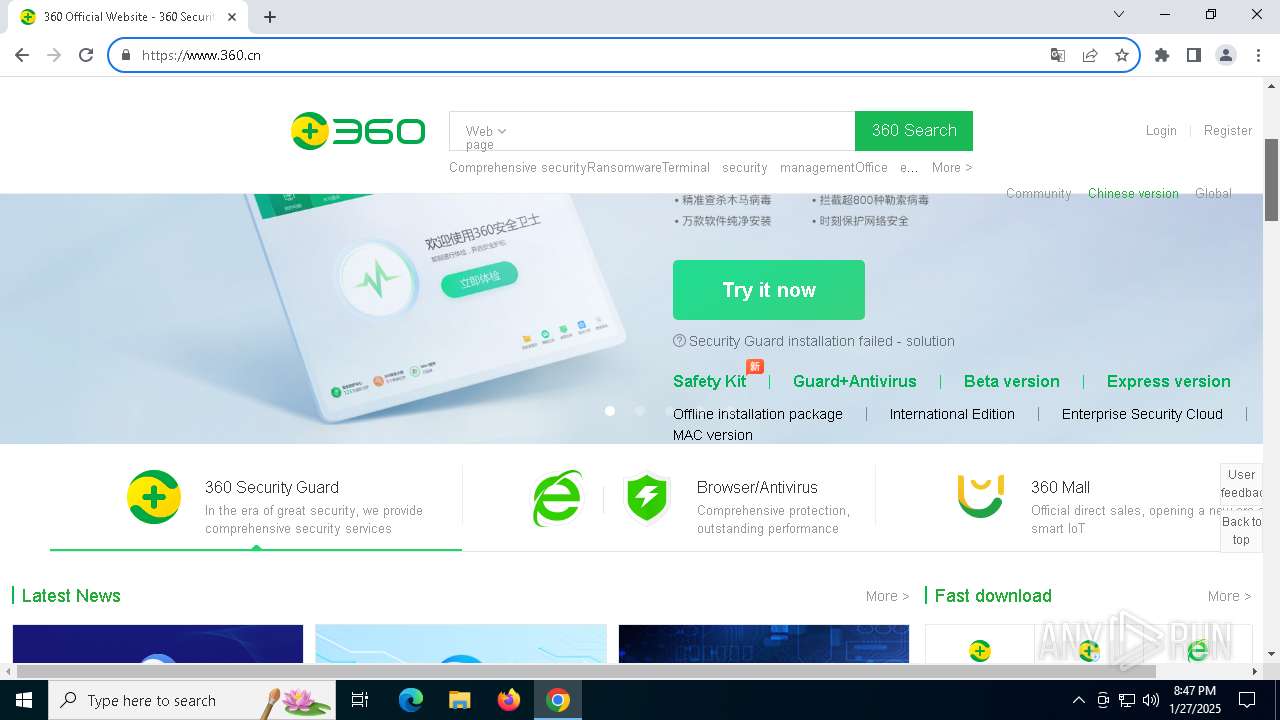Click the taskbar clock showing 8:47 PM

(x=1194, y=700)
